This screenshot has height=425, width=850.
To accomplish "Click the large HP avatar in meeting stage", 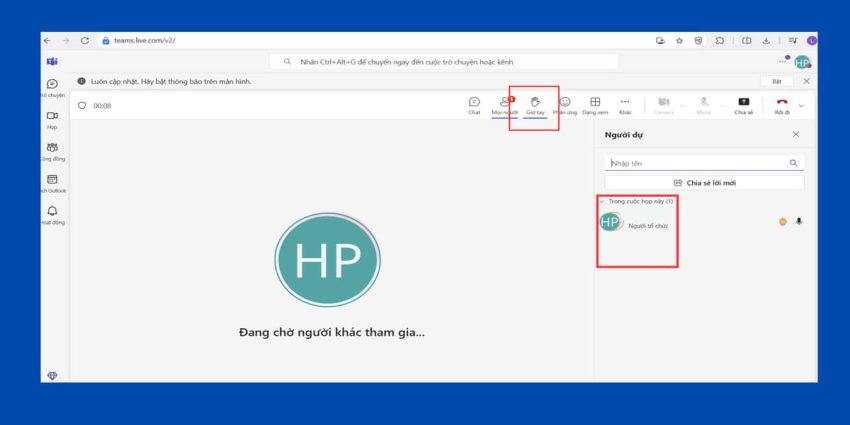I will coord(327,260).
